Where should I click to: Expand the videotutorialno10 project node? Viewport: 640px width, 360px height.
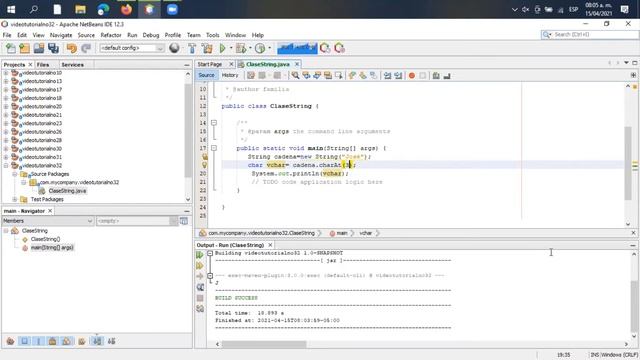click(6, 73)
